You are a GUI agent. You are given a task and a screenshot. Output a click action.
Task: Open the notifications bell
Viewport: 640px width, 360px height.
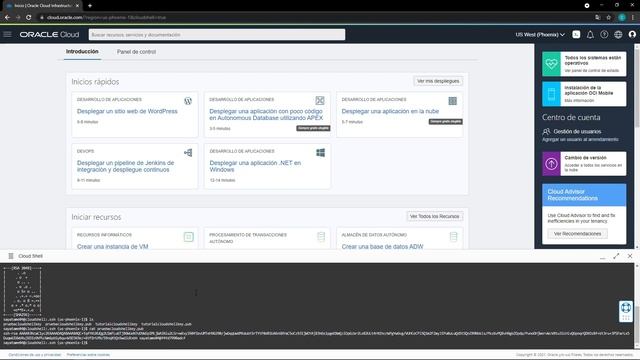tap(590, 35)
